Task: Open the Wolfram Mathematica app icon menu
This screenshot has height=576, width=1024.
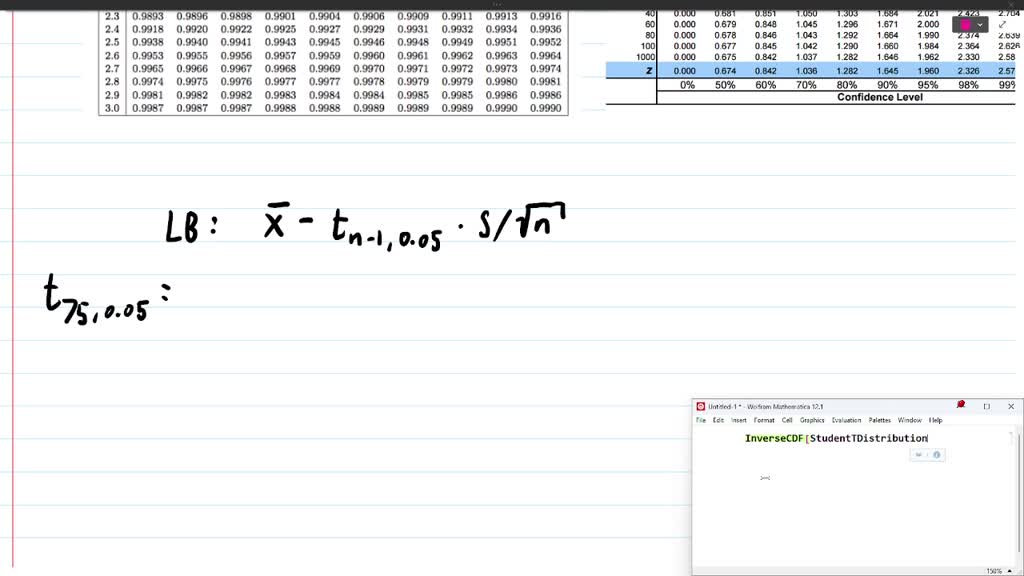Action: click(x=700, y=406)
